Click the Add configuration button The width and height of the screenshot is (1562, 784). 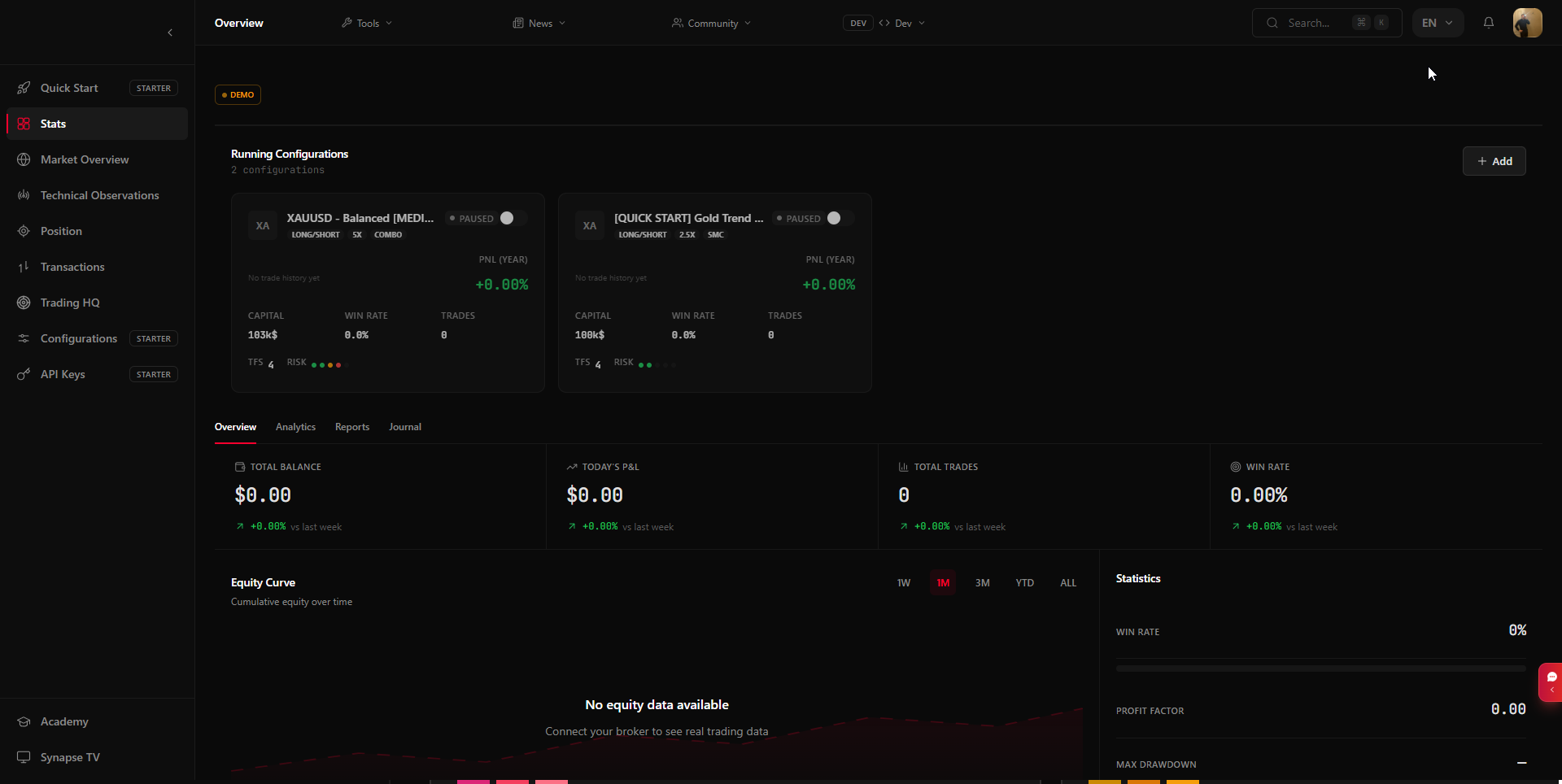tap(1494, 161)
